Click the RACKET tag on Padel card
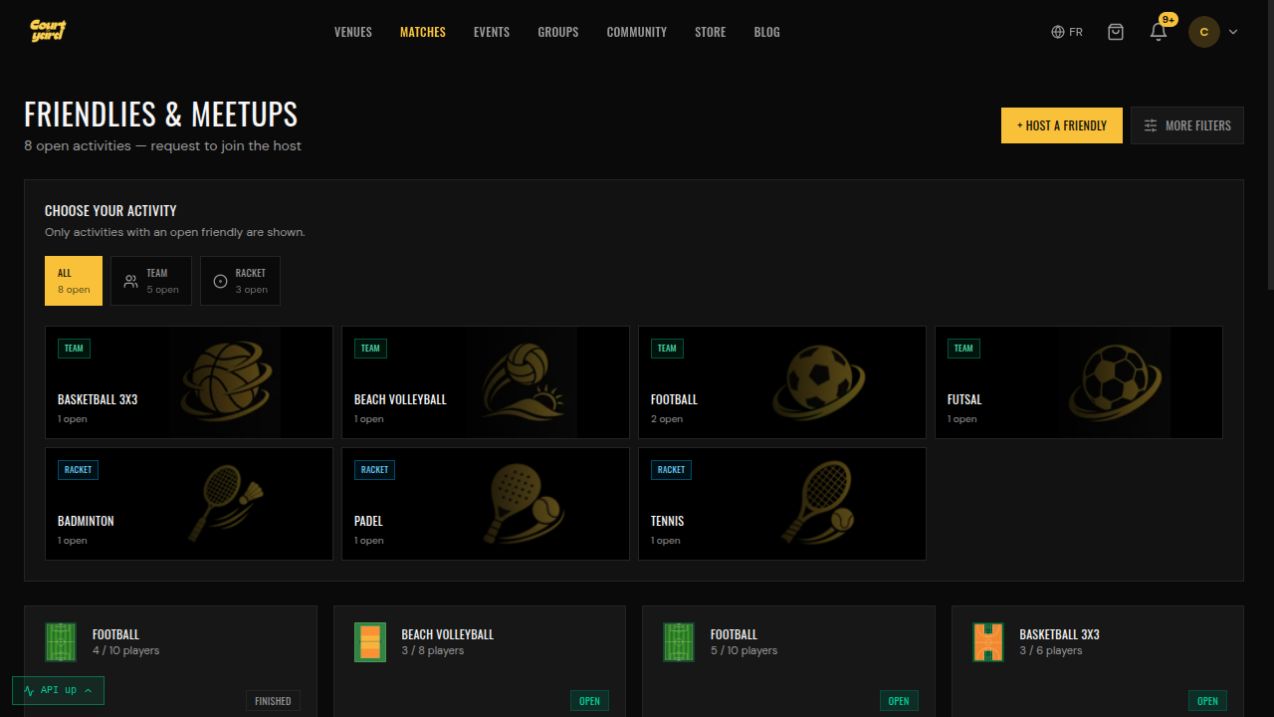The height and width of the screenshot is (717, 1274). pos(374,469)
